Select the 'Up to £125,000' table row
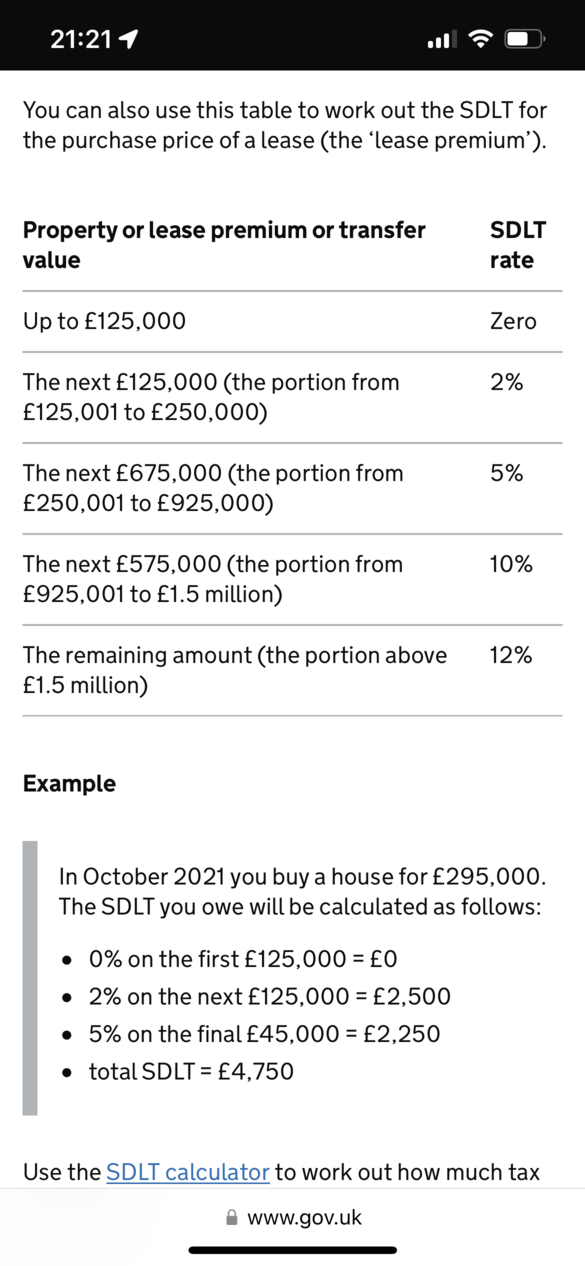 pos(292,321)
